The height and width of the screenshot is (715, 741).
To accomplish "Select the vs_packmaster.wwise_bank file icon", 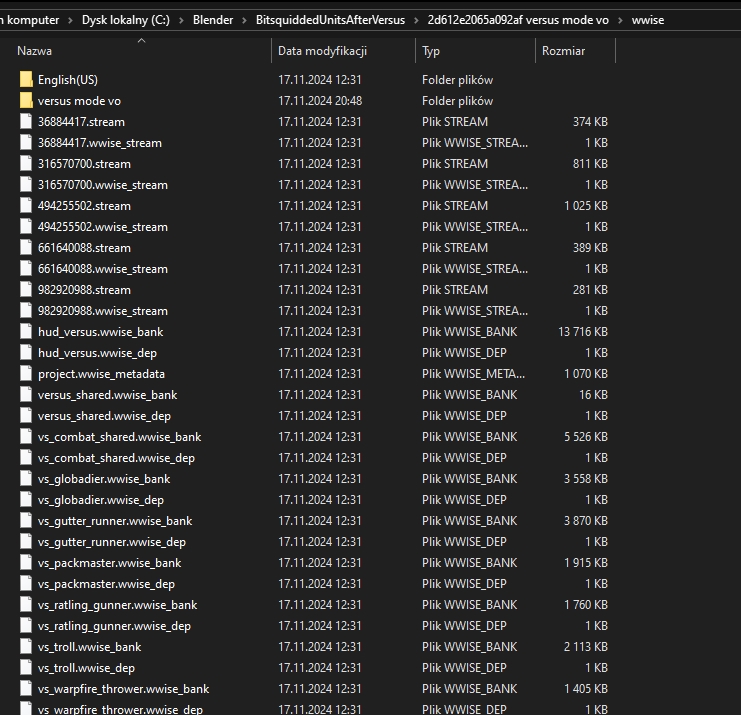I will pos(26,563).
